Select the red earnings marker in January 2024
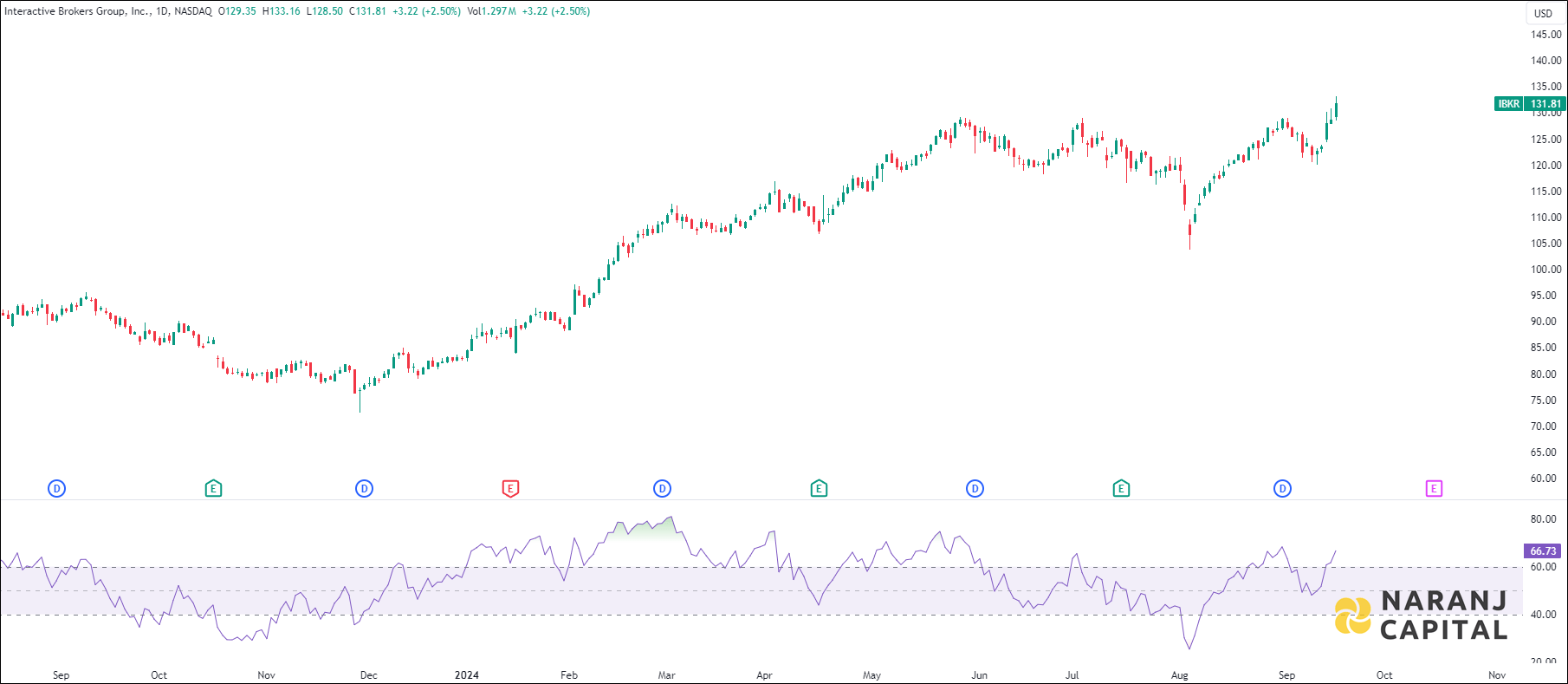Viewport: 1568px width, 684px height. [510, 489]
